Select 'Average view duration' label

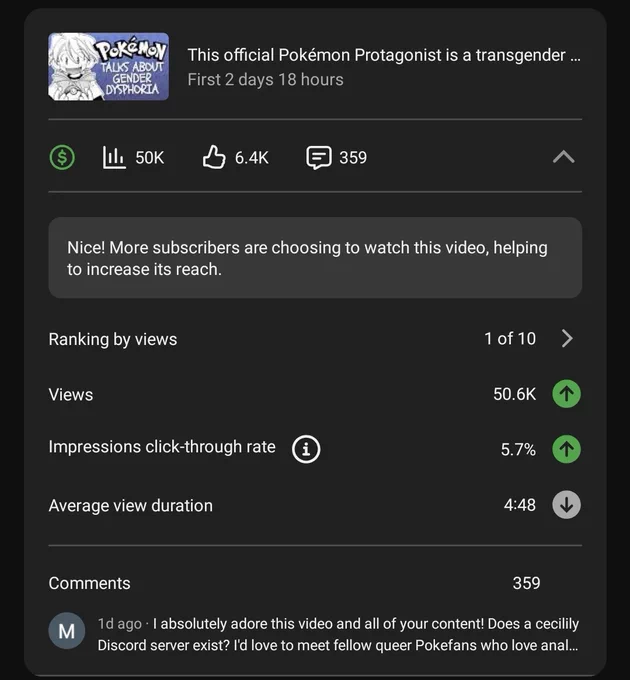point(131,506)
